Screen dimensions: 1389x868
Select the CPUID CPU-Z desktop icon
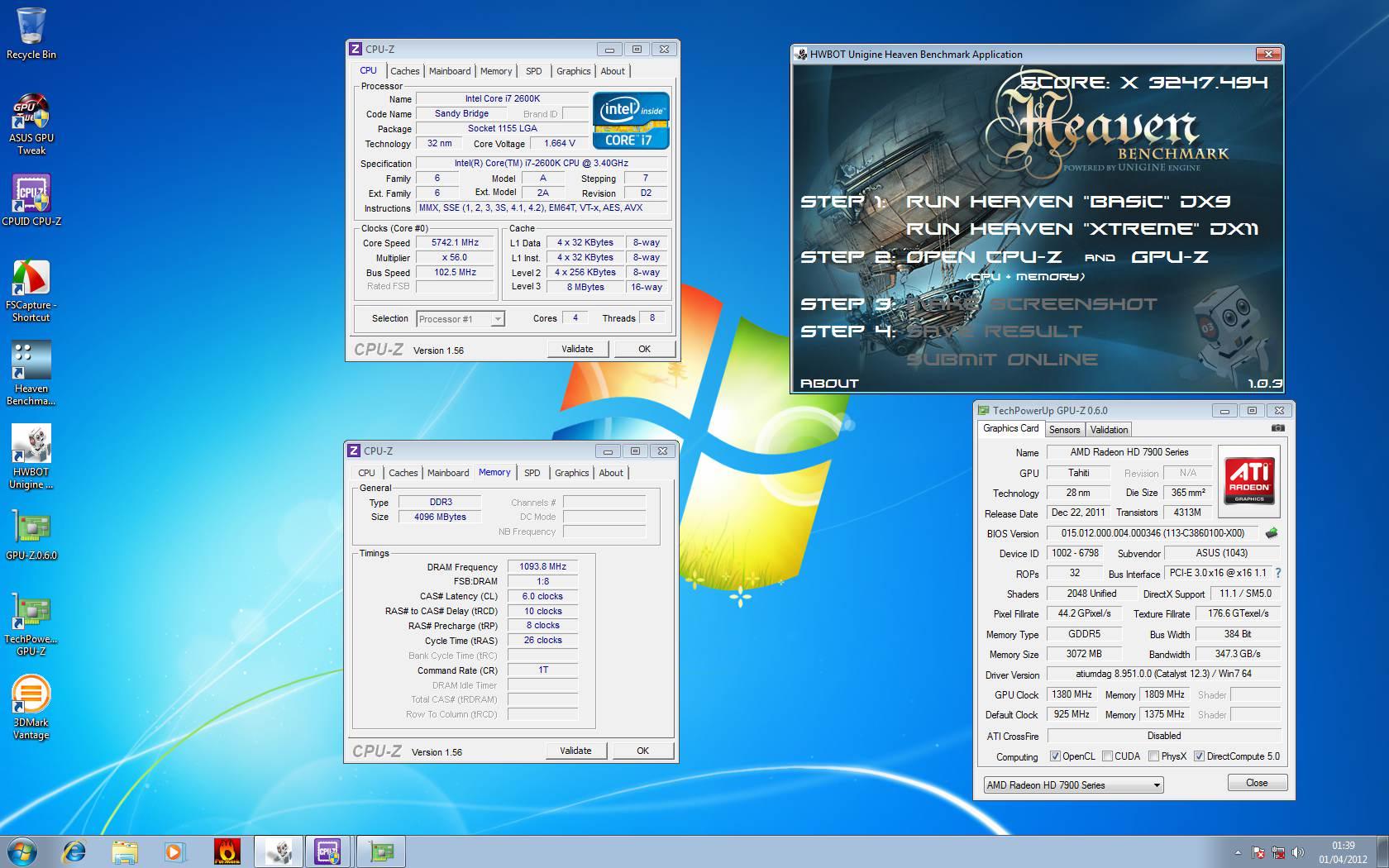31,200
